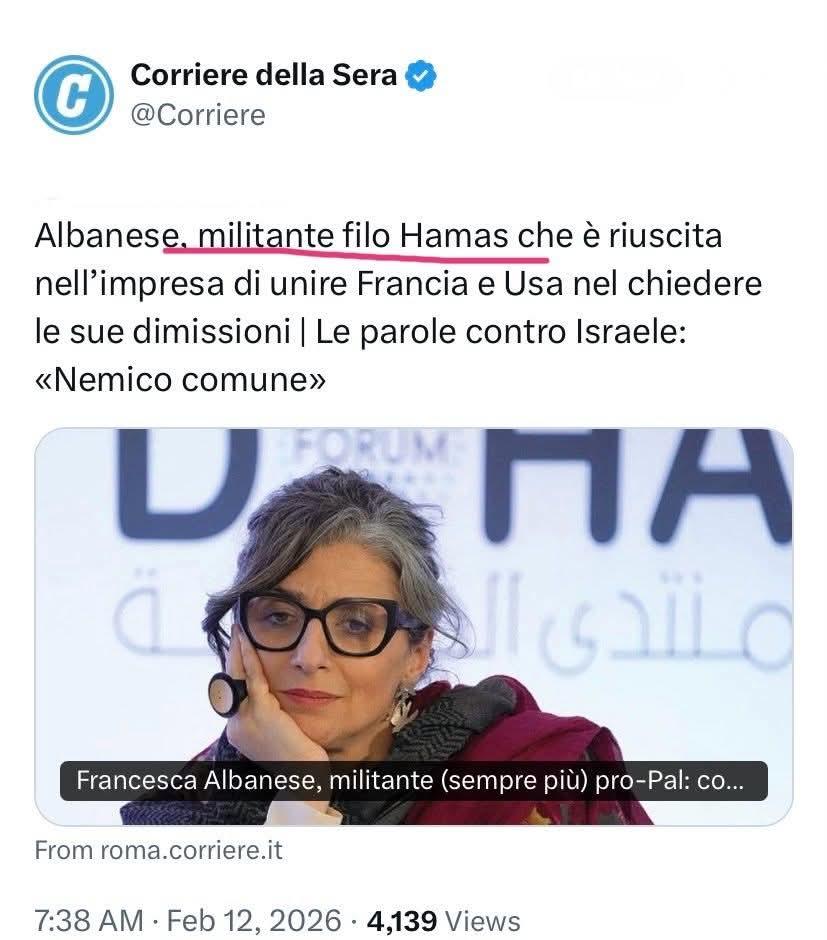Tap the phrase Le parole contro Israele

500,332
